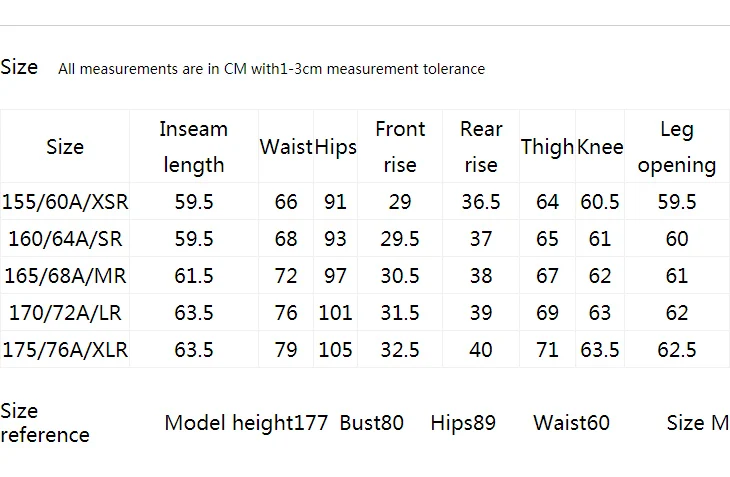Click the Size reference label
730x477 pixels.
point(45,423)
